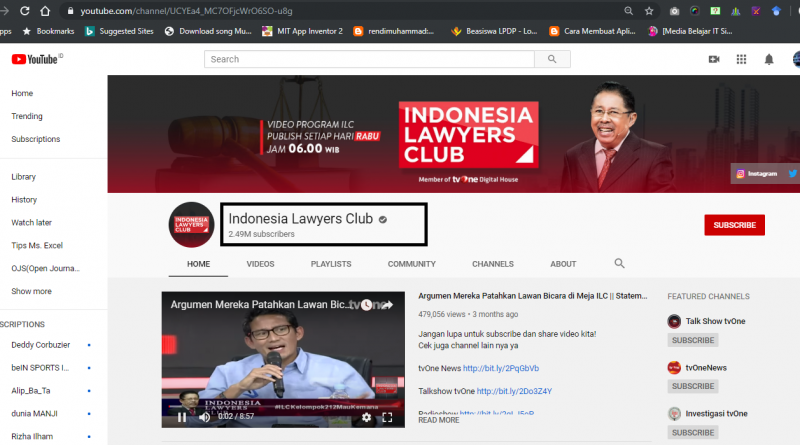Open the Tips Ms. Excel playlist
Image resolution: width=800 pixels, height=445 pixels.
click(x=37, y=245)
